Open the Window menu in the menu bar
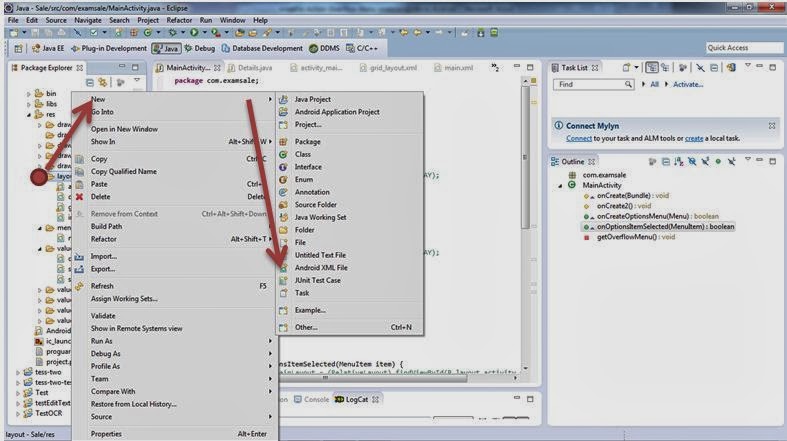Image resolution: width=787 pixels, height=441 pixels. [232, 20]
